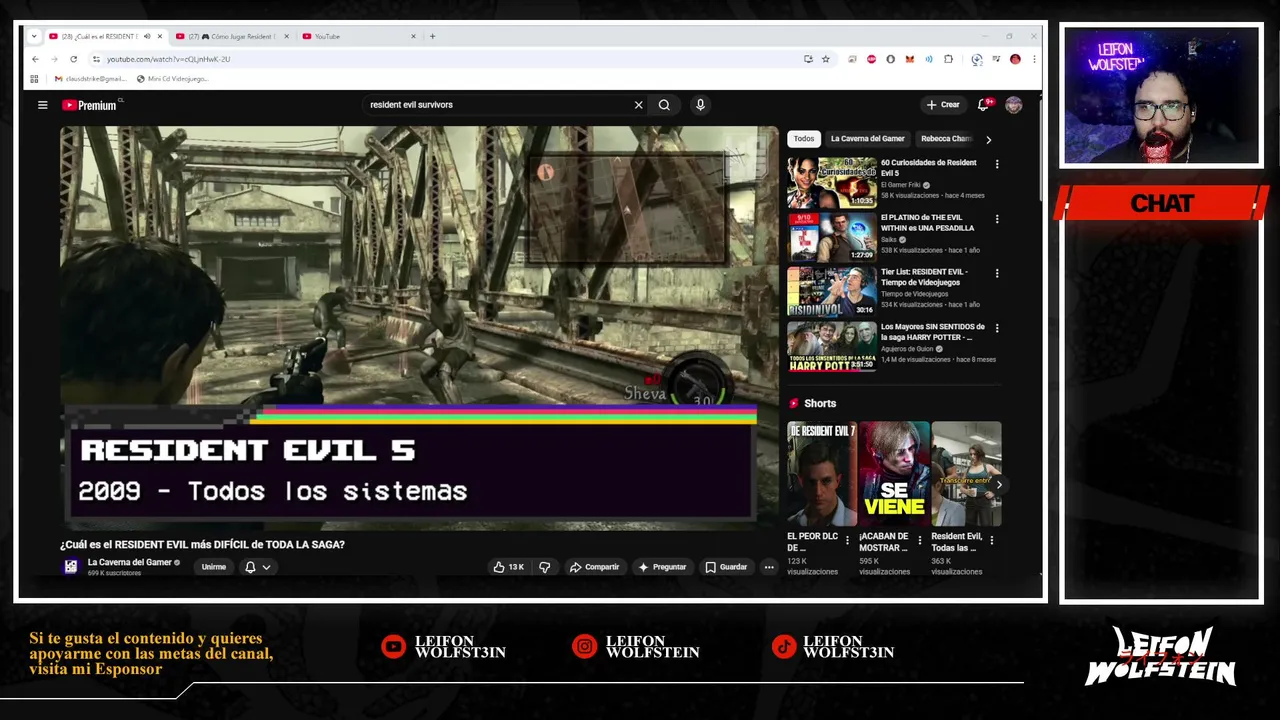Go back in browser

coord(35,59)
